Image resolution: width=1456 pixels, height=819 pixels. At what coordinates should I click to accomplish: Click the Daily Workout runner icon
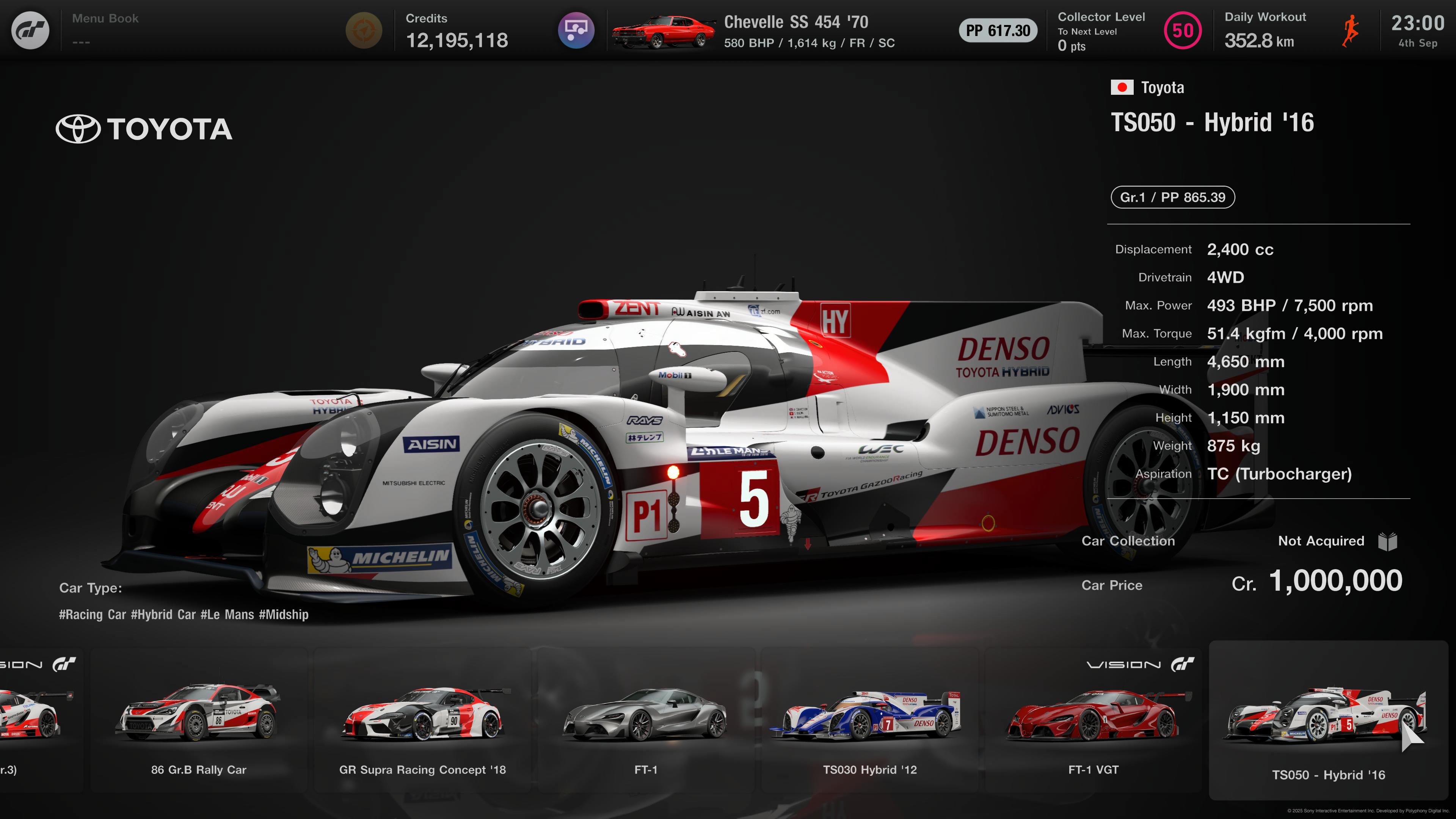point(1351,31)
